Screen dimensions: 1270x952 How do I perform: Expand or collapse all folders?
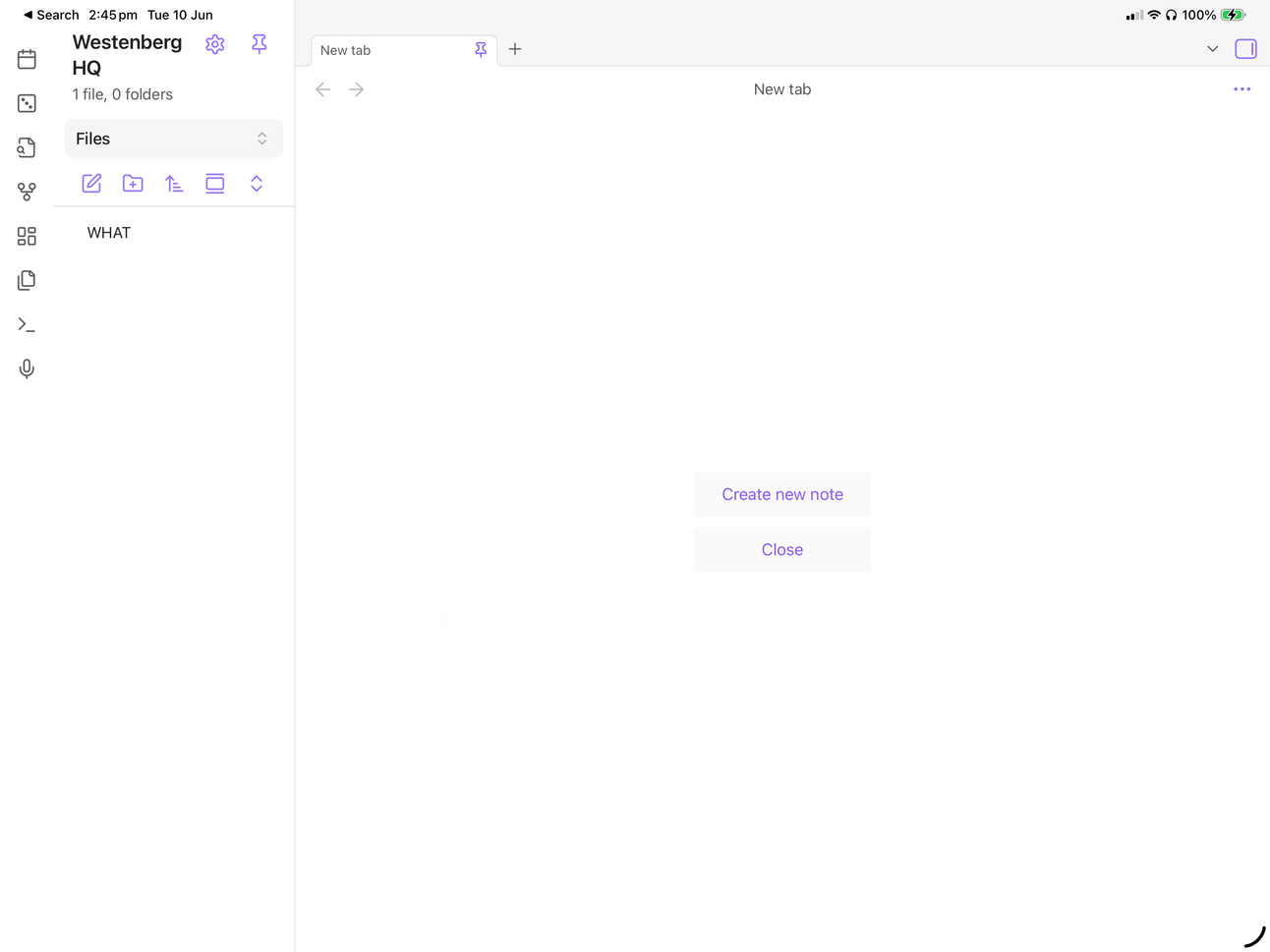257,184
